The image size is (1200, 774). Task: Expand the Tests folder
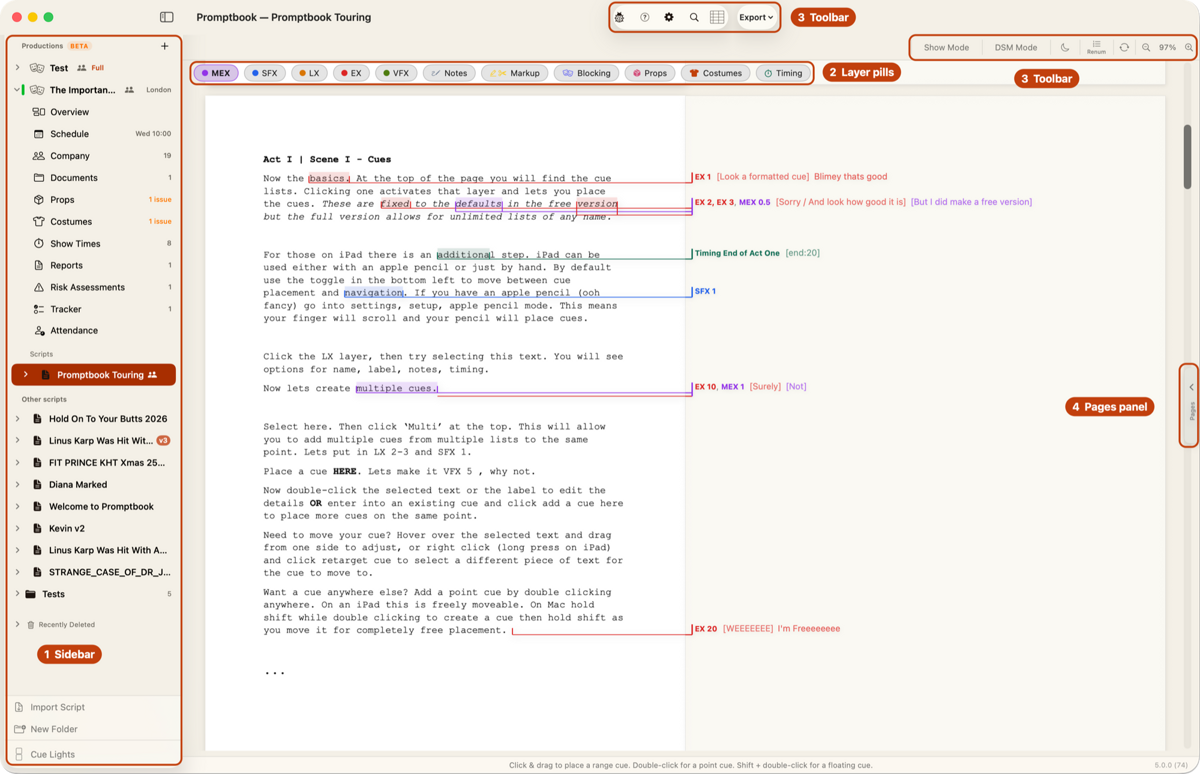click(x=18, y=594)
